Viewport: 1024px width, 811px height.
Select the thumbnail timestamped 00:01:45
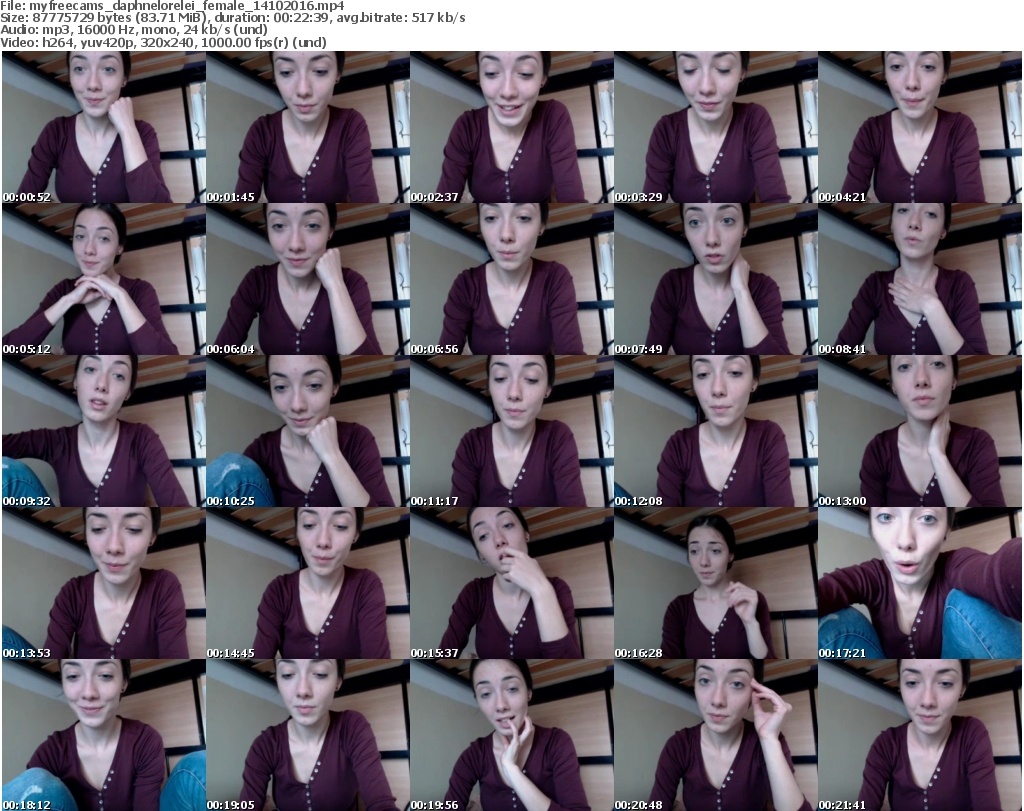click(x=308, y=127)
